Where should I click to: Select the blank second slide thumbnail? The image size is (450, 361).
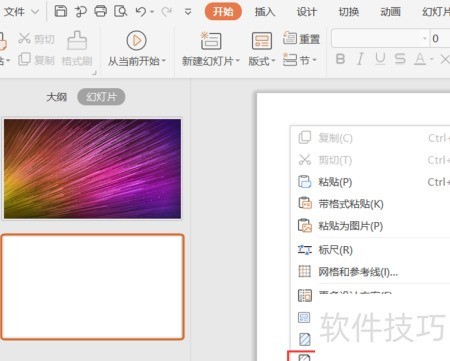click(92, 287)
